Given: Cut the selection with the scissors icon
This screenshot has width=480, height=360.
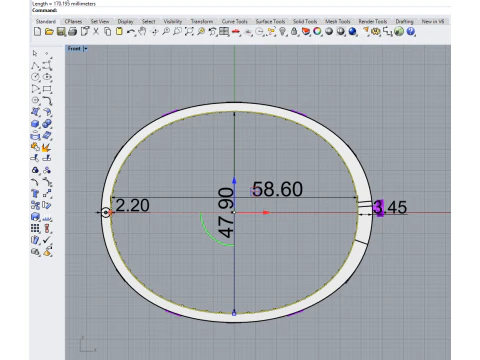Looking at the screenshot, I should coord(96,32).
